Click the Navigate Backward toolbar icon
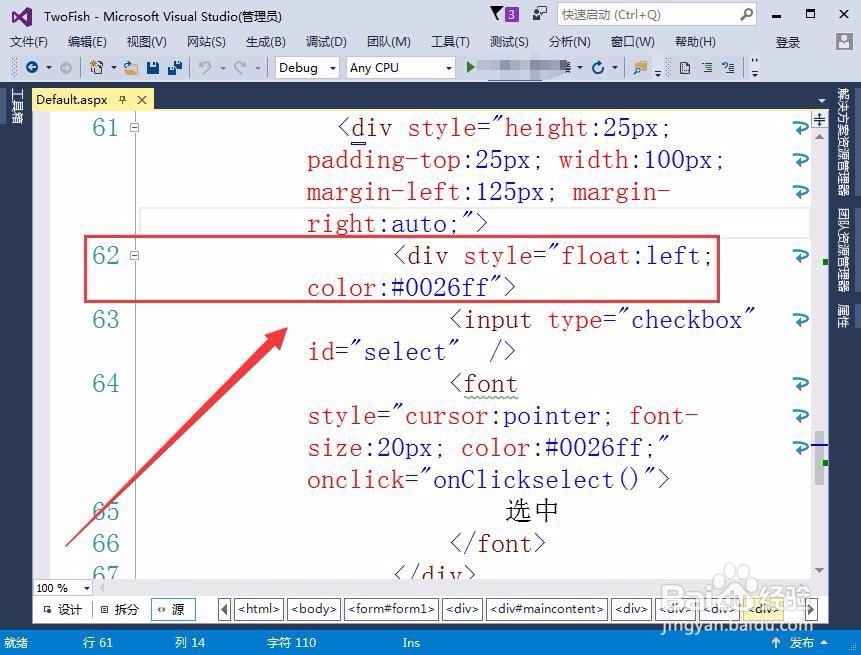The width and height of the screenshot is (861, 655). tap(32, 68)
